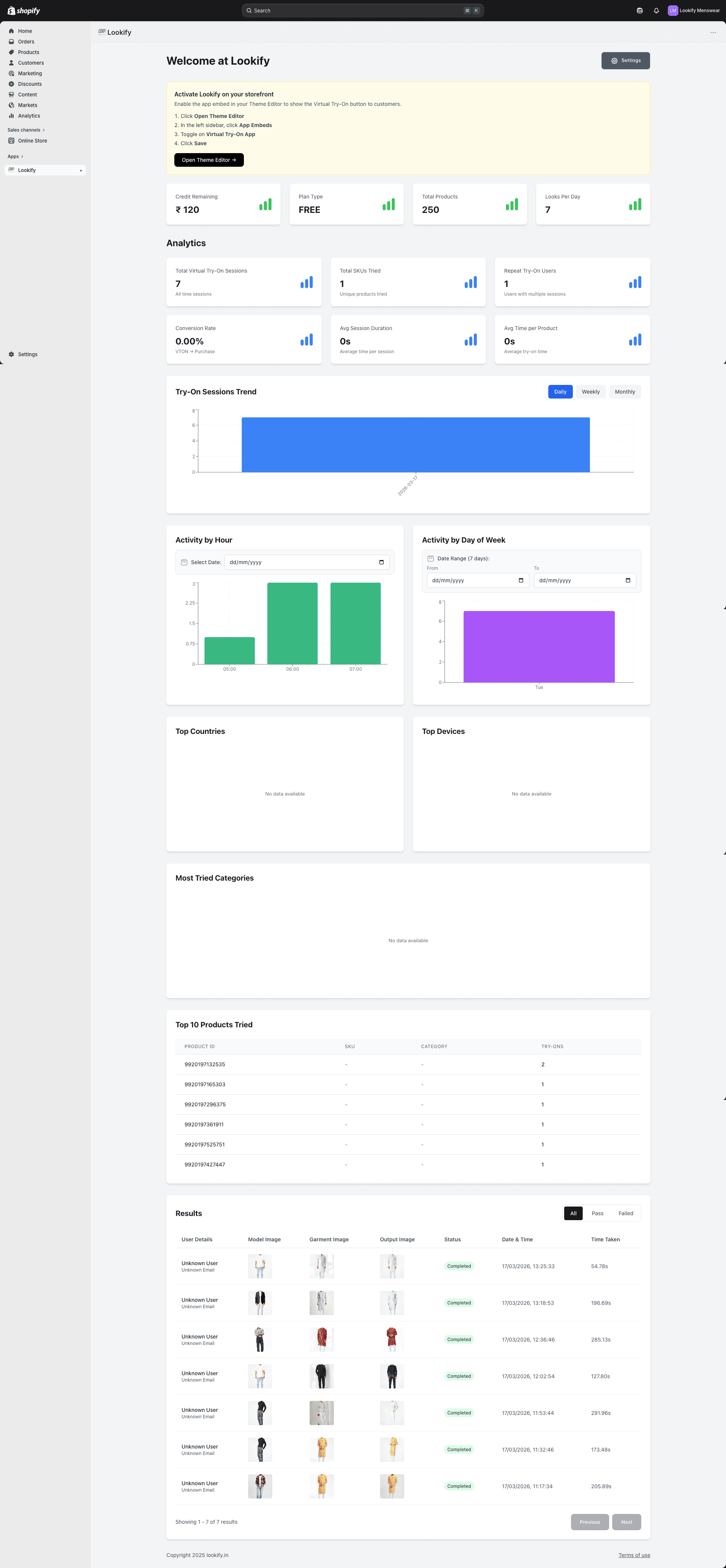Click the 06:00 green activity bar
The image size is (726, 1568).
click(x=292, y=623)
